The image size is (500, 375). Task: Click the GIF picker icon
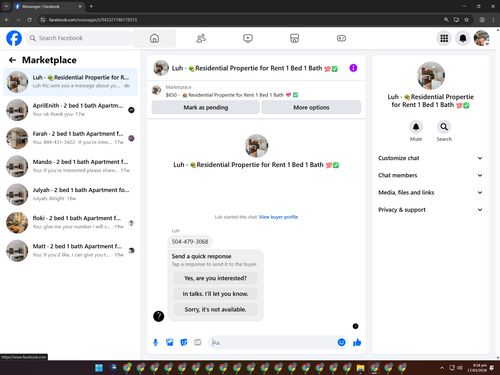[x=198, y=342]
